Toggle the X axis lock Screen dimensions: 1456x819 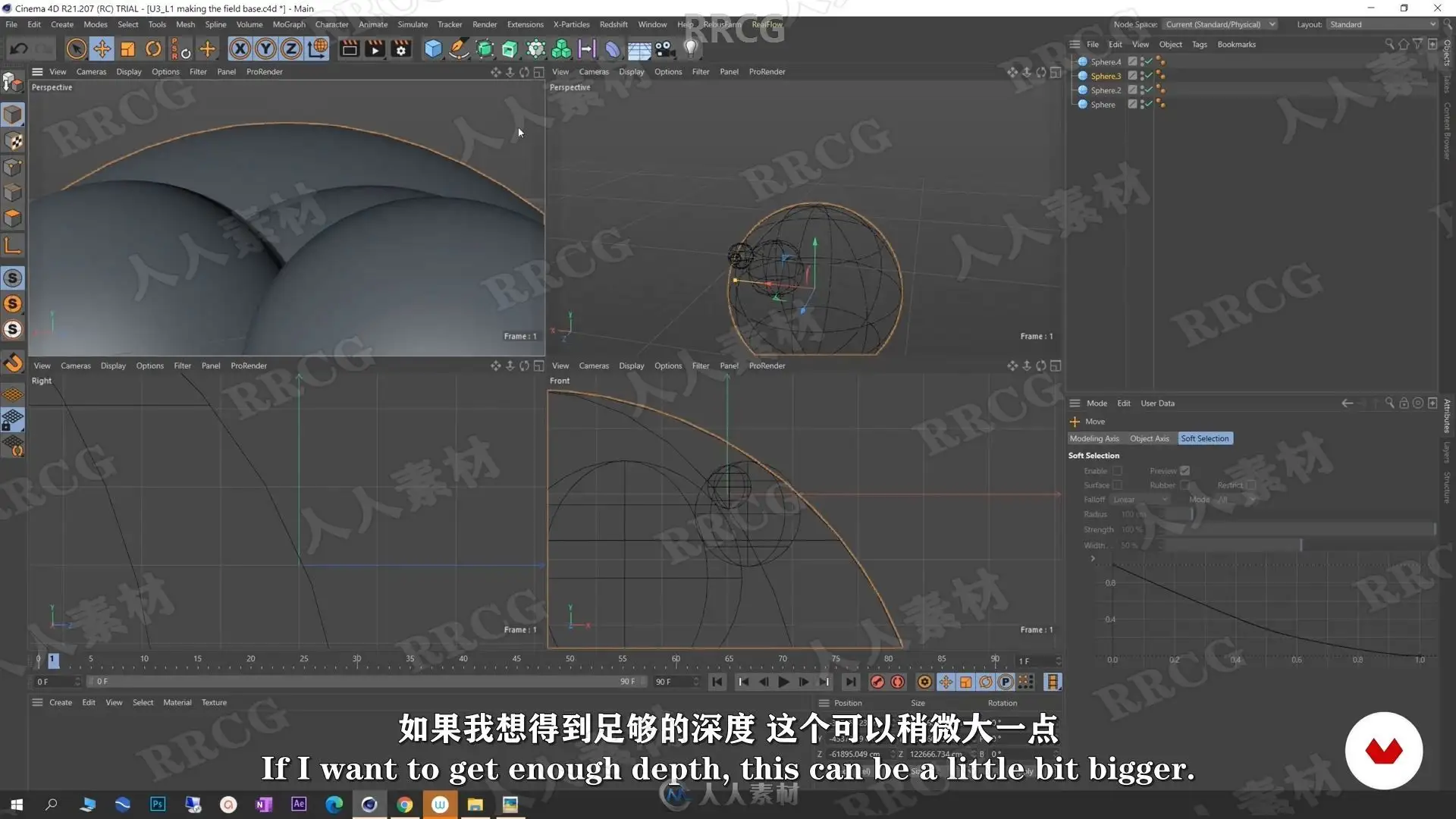coord(240,49)
